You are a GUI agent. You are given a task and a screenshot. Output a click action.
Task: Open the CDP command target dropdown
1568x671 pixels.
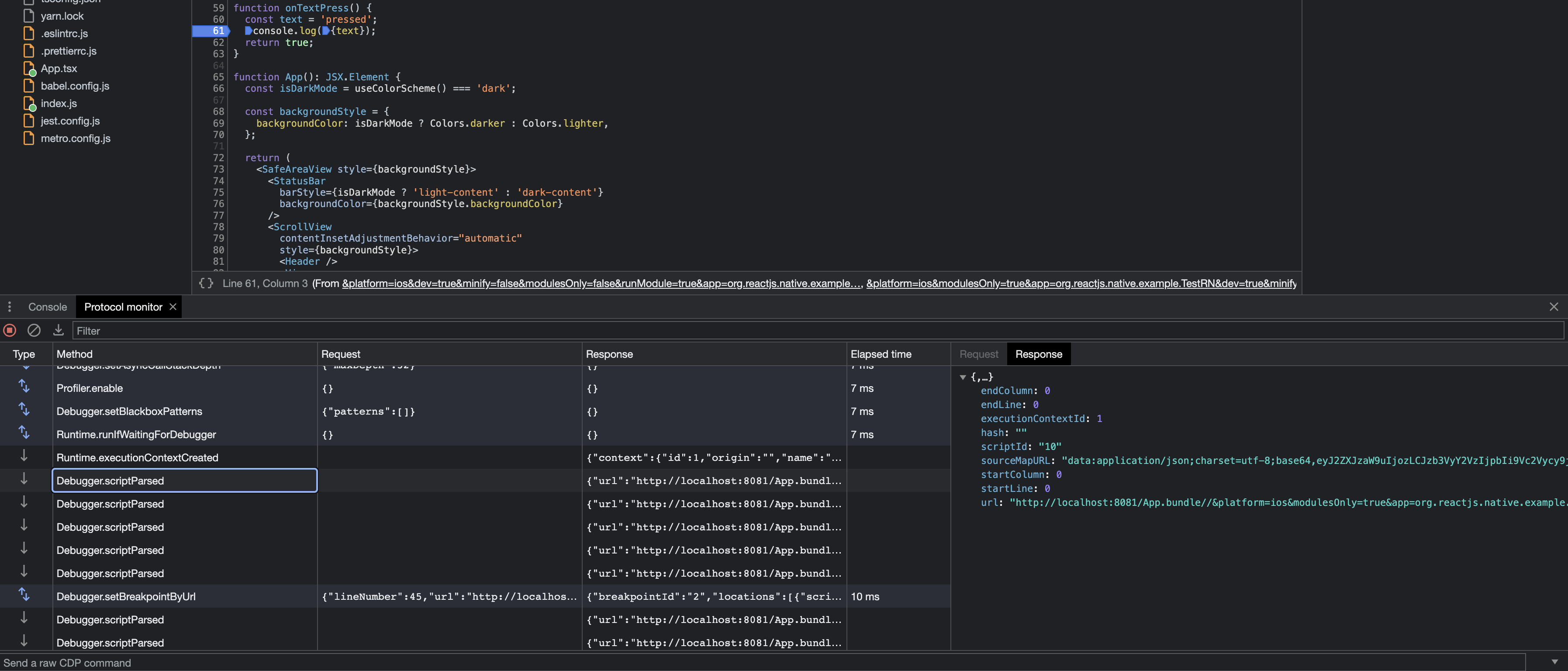click(1554, 662)
